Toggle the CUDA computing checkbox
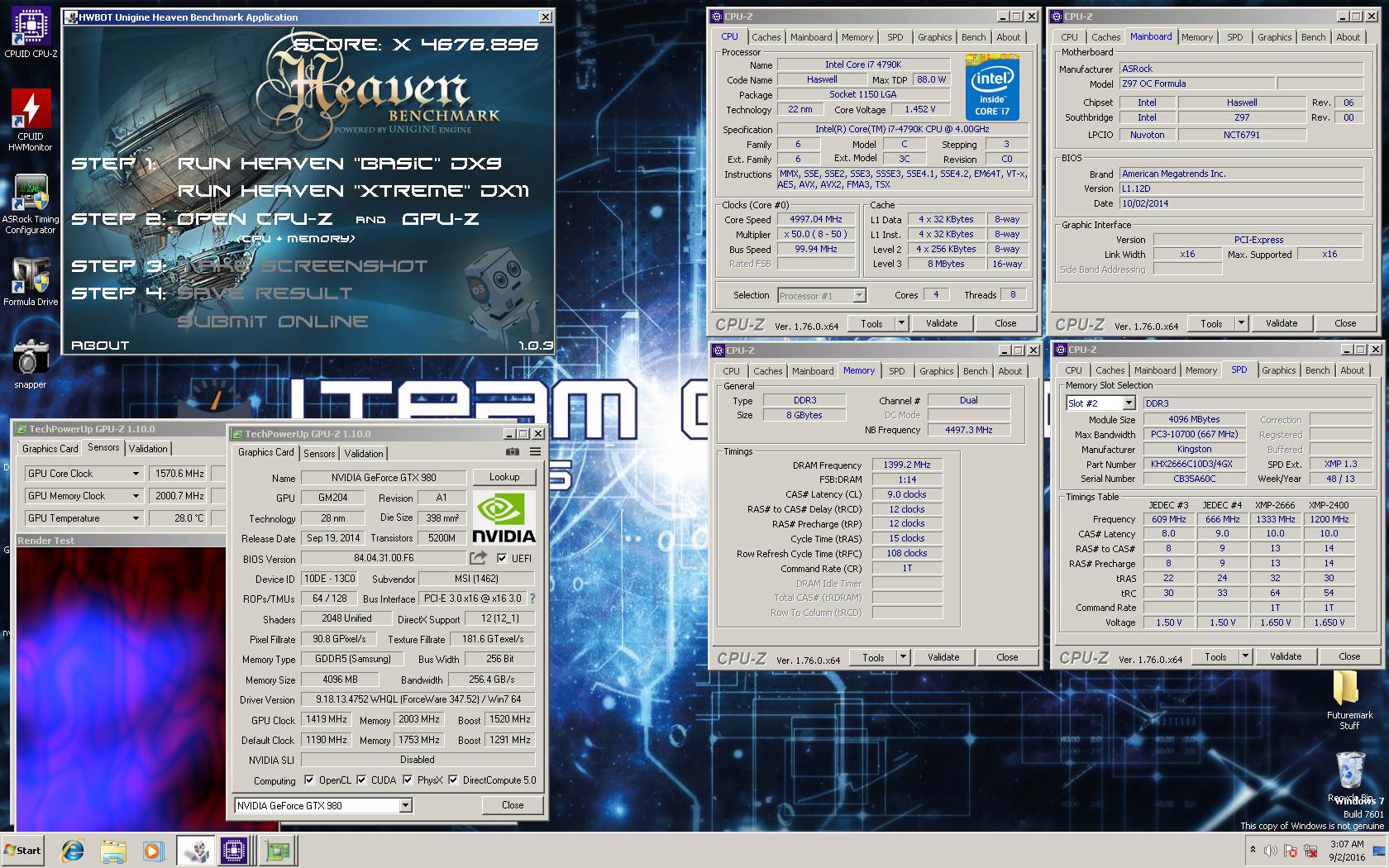The height and width of the screenshot is (868, 1389). 361,780
